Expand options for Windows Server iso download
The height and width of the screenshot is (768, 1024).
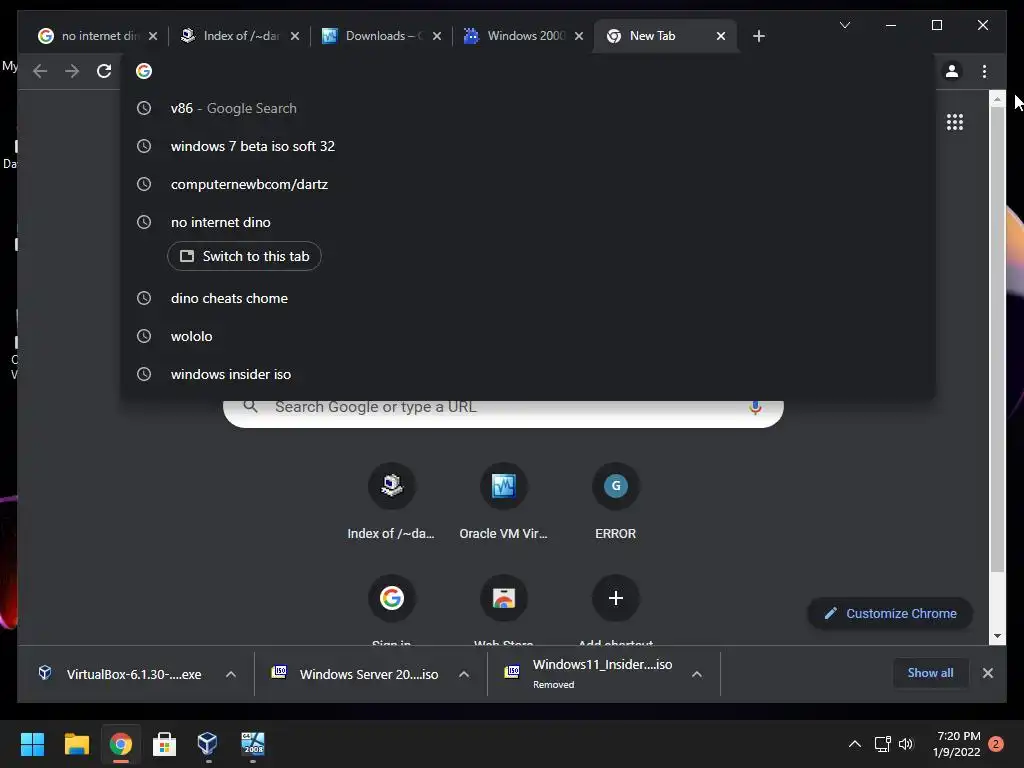pyautogui.click(x=464, y=675)
